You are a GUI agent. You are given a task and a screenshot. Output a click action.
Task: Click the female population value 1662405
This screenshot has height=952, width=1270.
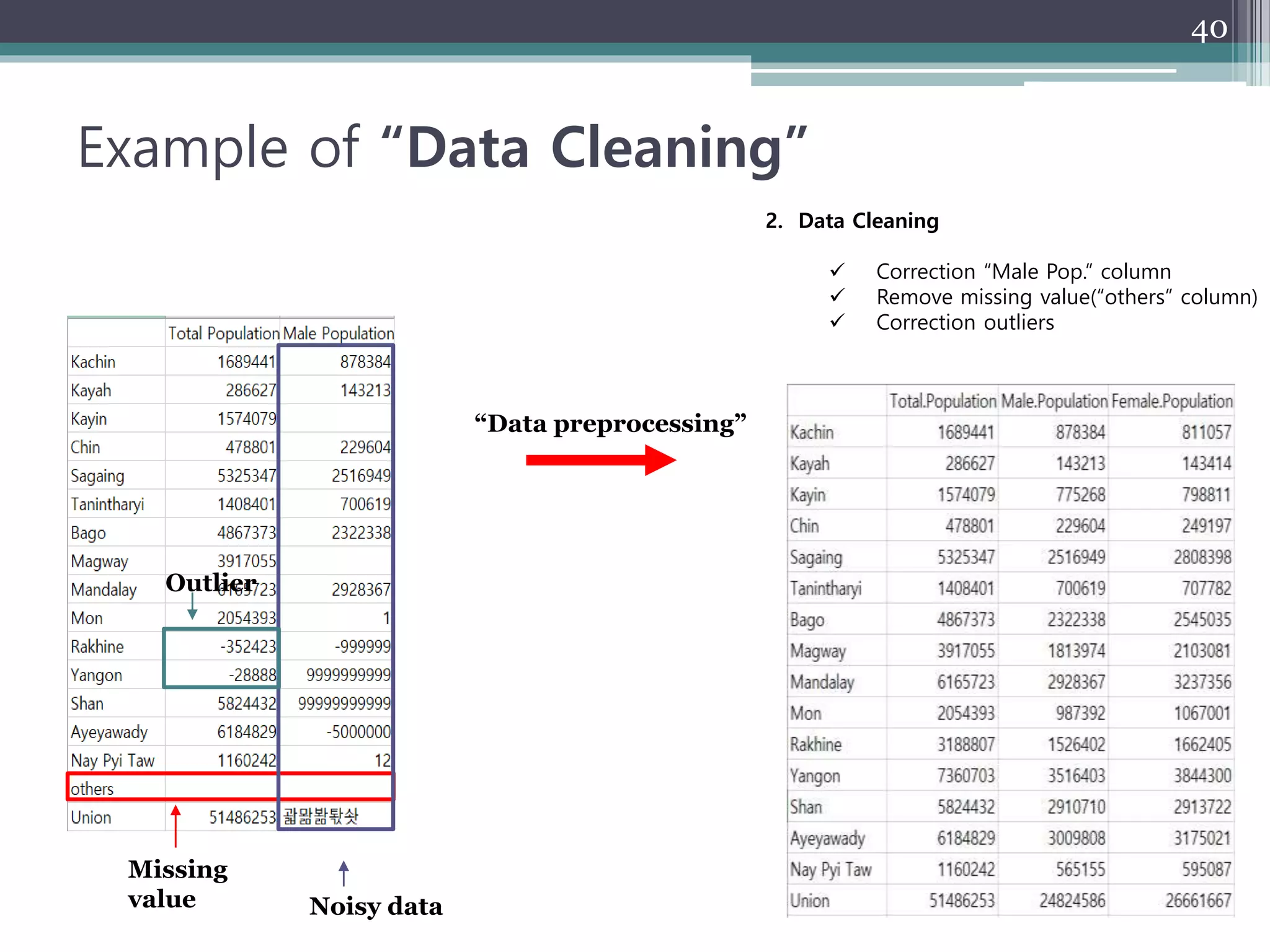coord(1202,744)
